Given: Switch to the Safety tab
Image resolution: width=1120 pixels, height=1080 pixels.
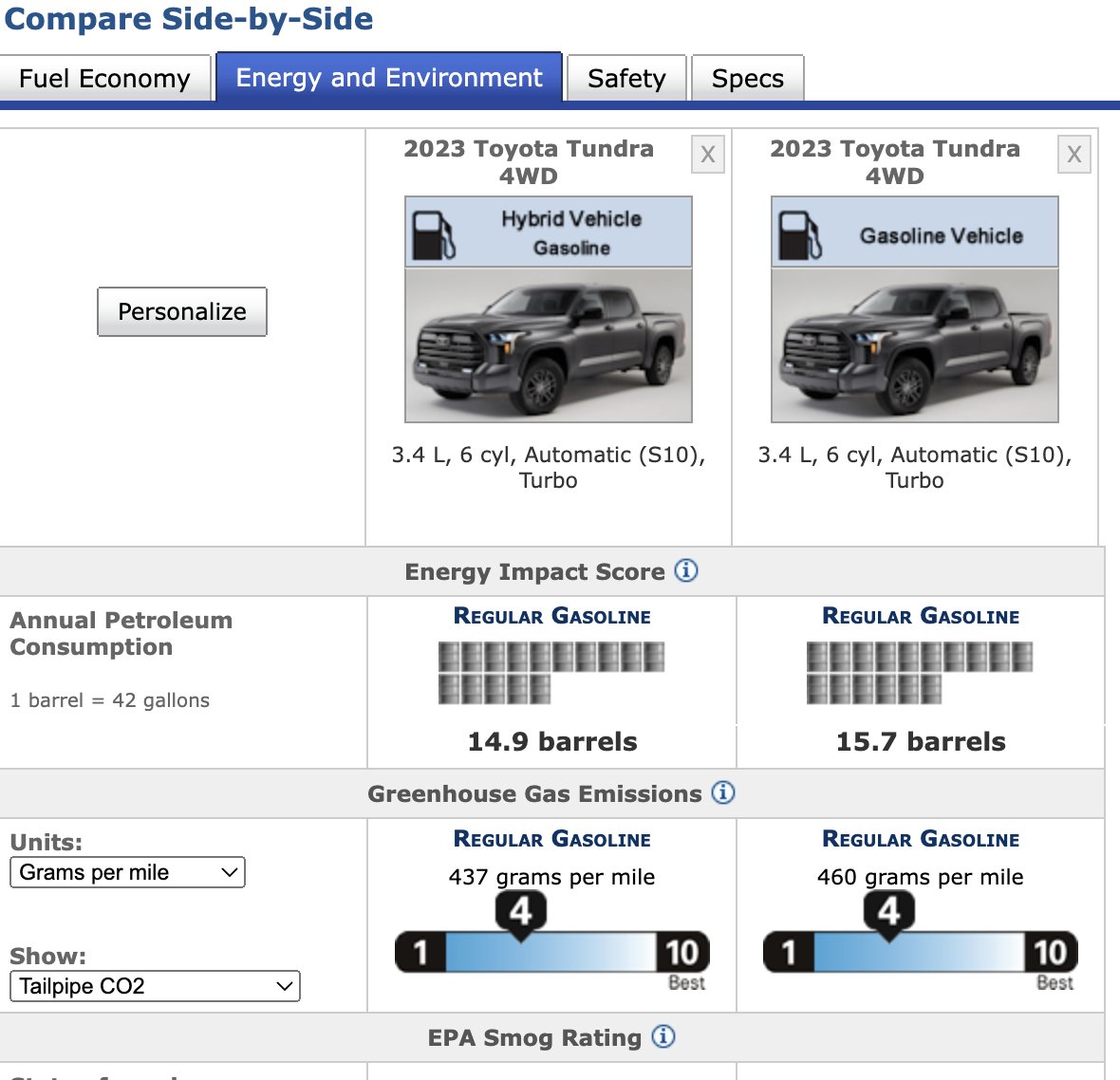Looking at the screenshot, I should coord(626,78).
